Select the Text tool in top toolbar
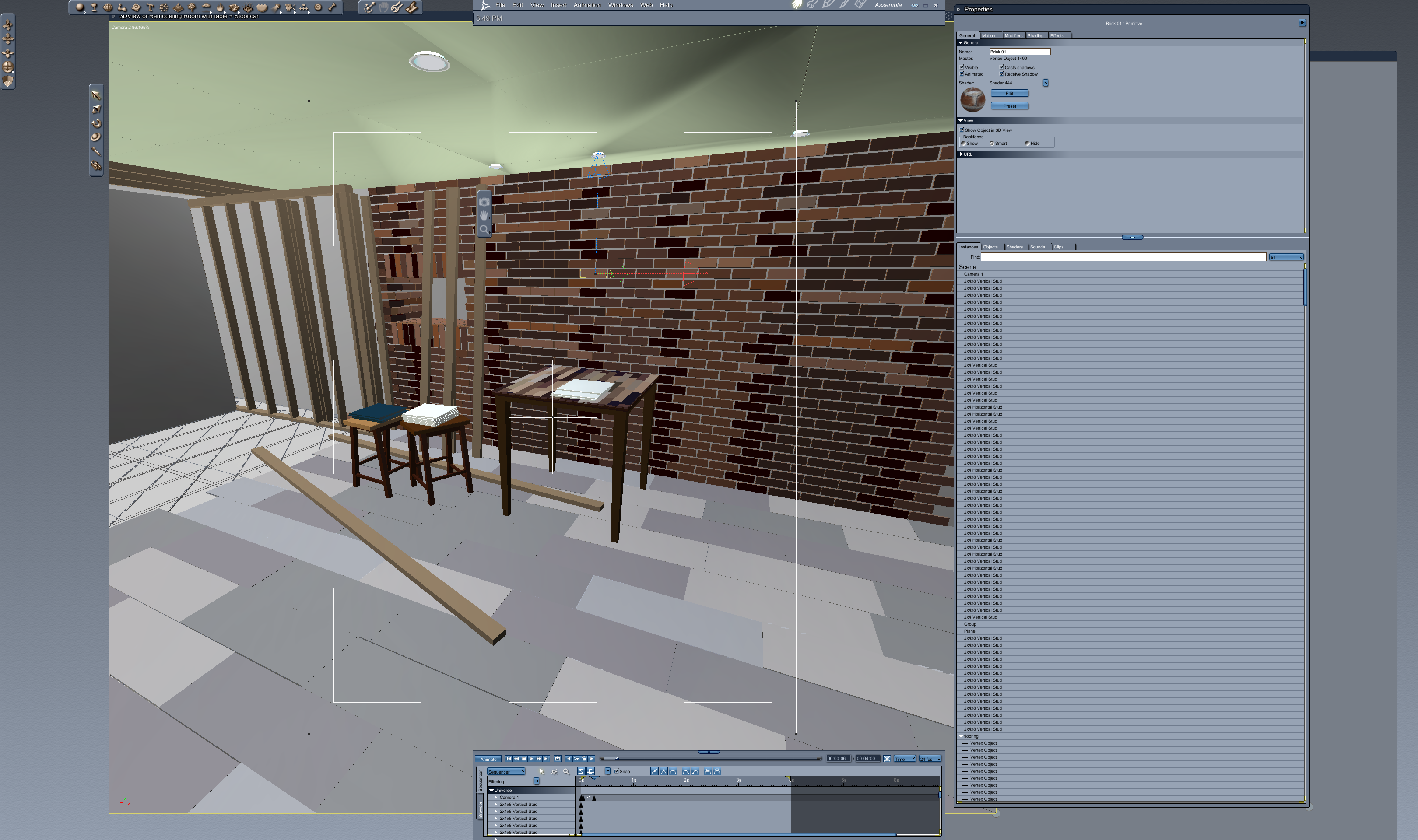1418x840 pixels. (150, 7)
